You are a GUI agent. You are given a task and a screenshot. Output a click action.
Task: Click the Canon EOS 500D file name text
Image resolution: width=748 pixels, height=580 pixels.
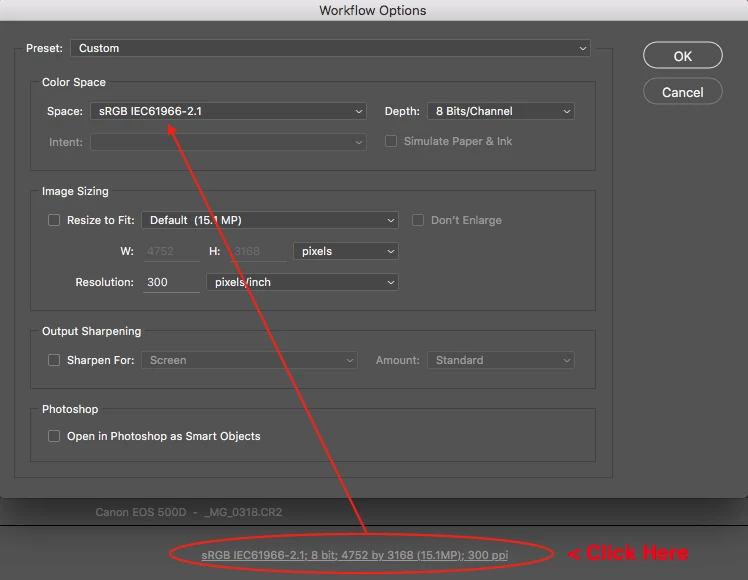tap(188, 512)
